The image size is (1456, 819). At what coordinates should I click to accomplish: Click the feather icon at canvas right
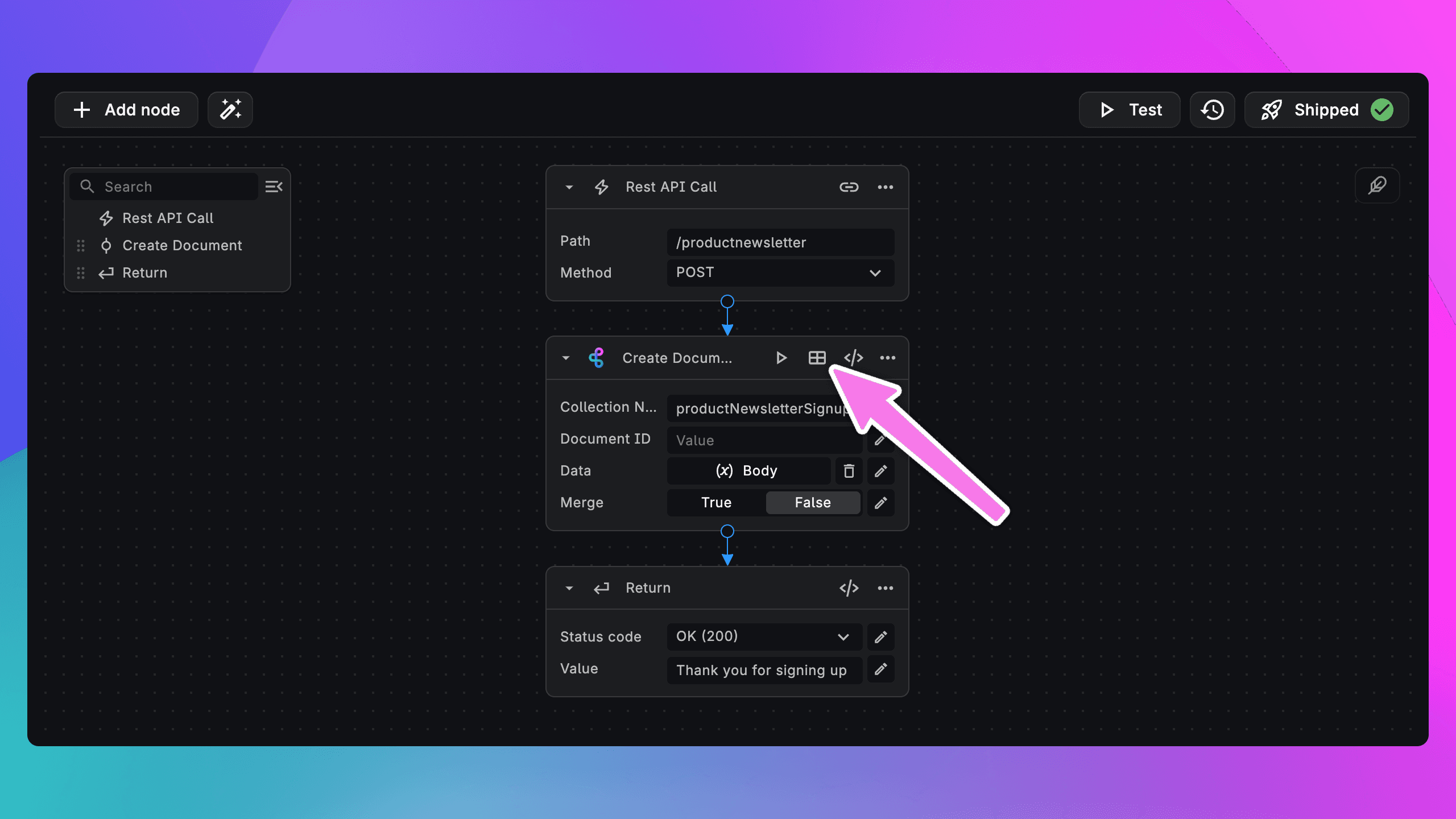coord(1377,185)
